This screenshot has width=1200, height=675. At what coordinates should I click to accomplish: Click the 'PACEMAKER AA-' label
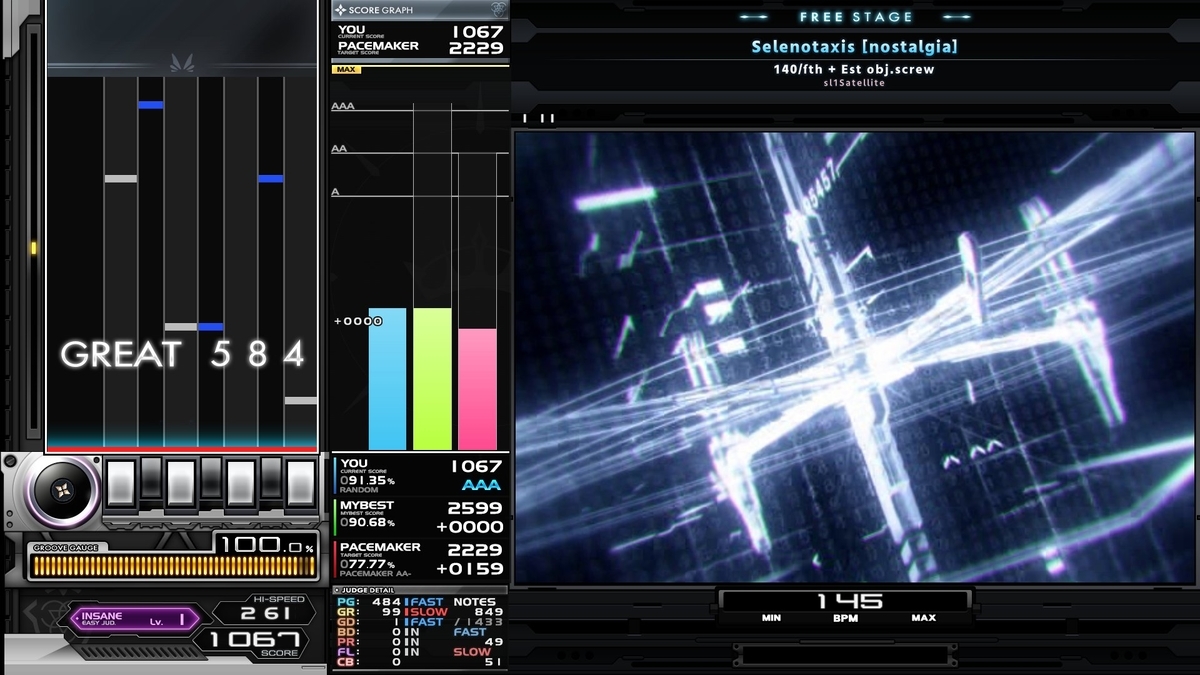377,574
